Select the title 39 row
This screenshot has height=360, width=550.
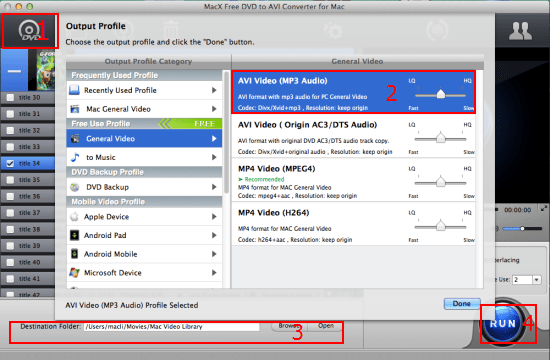[x=28, y=246]
